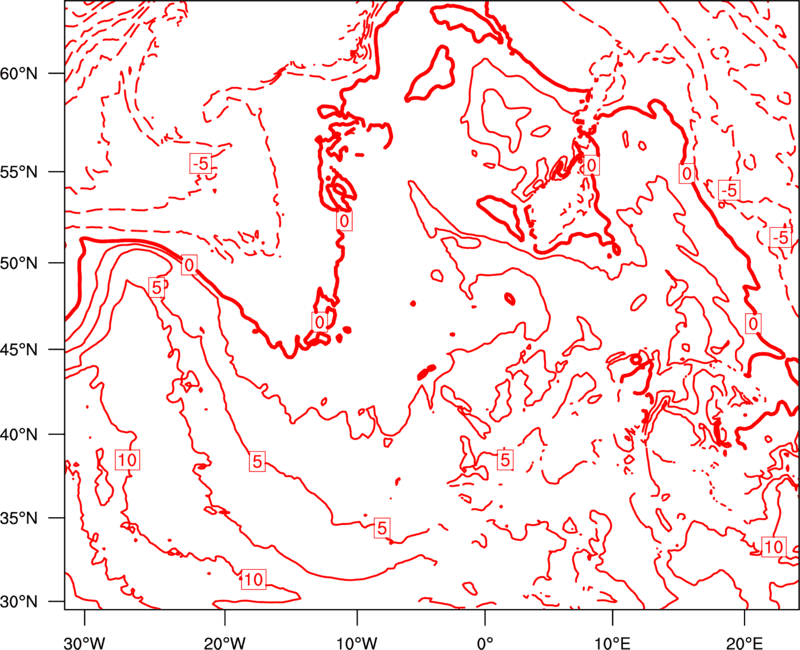Select the 10°W longitude axis label
800x650 pixels.
pyautogui.click(x=357, y=643)
